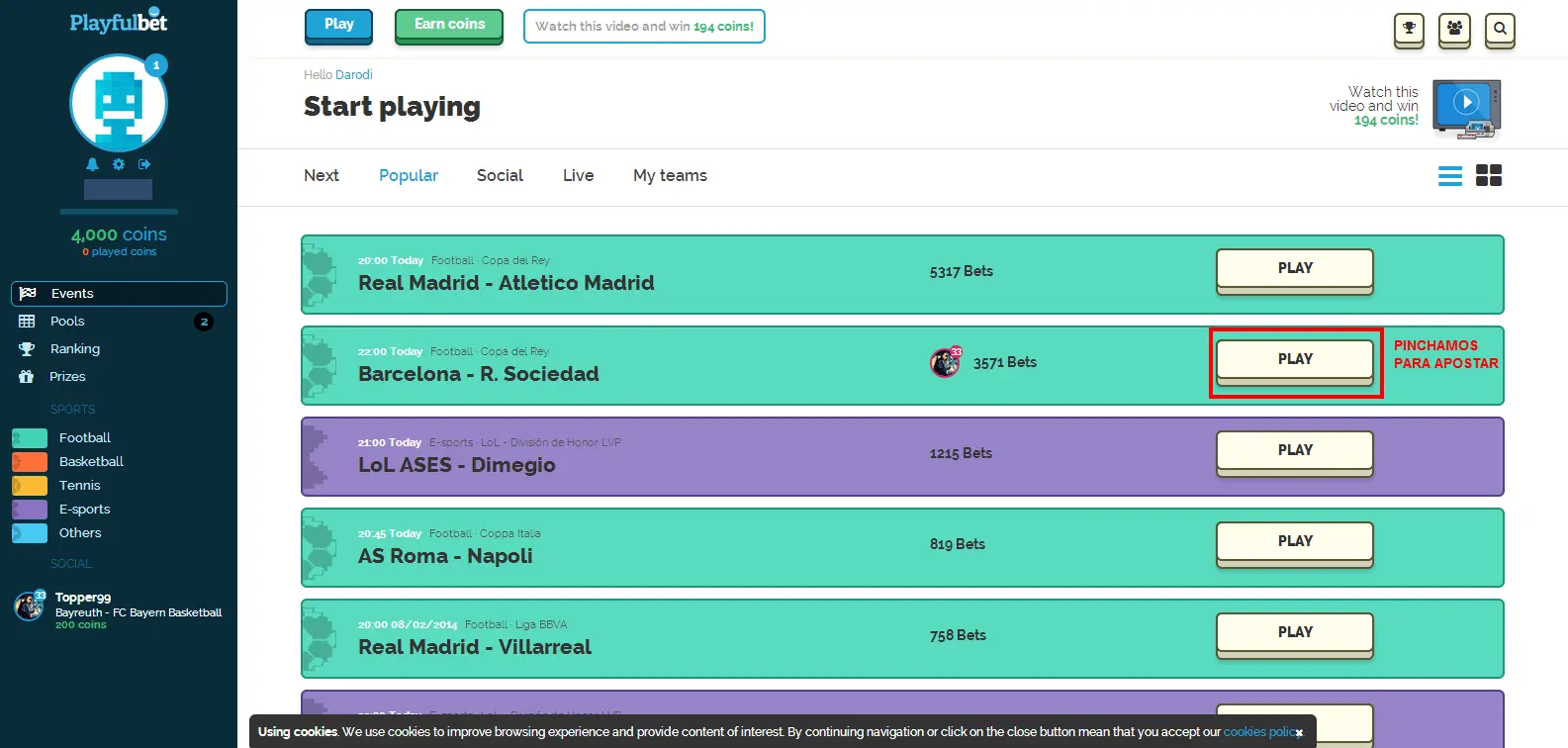Click the level 1 badge on avatar
This screenshot has width=1568, height=748.
156,65
